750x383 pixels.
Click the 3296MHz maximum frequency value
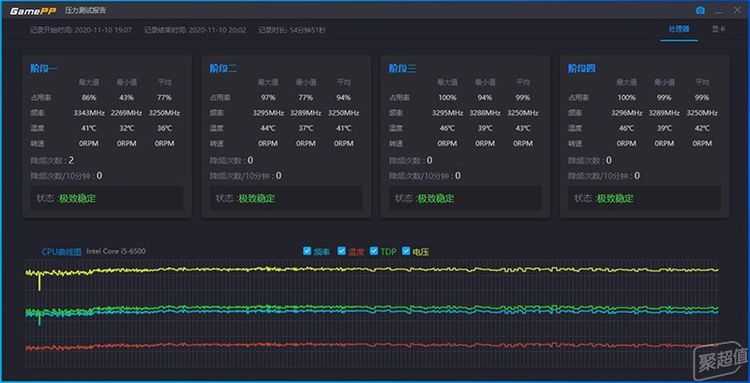[x=627, y=113]
